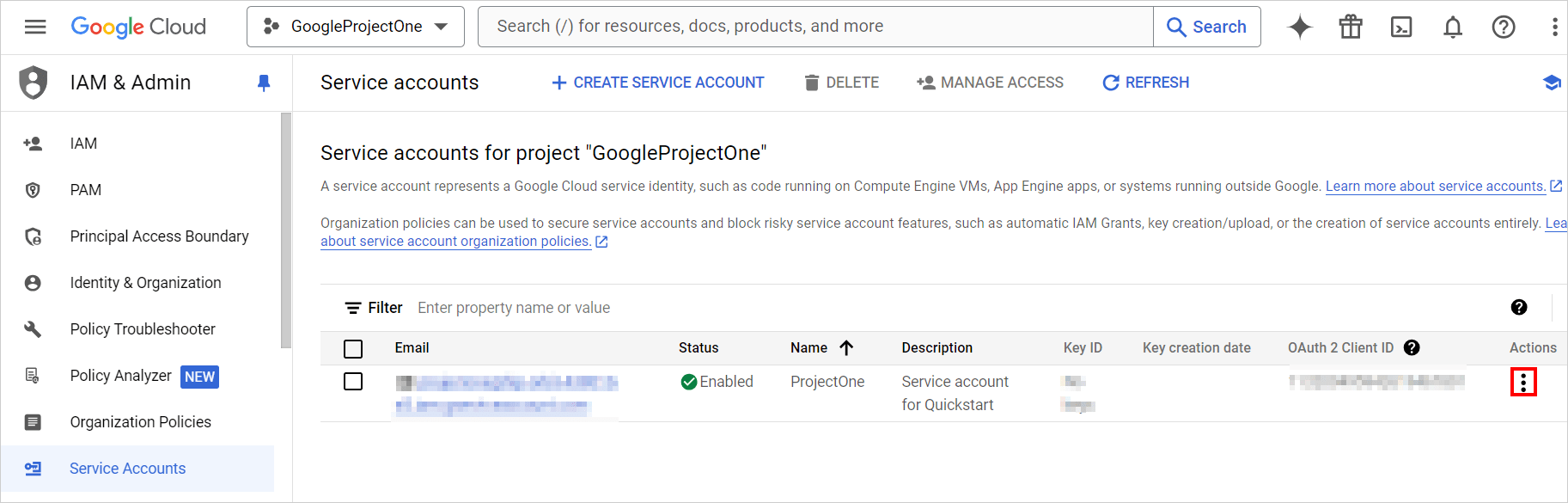This screenshot has height=503, width=1568.
Task: Sort by the Name column header
Action: 809,348
